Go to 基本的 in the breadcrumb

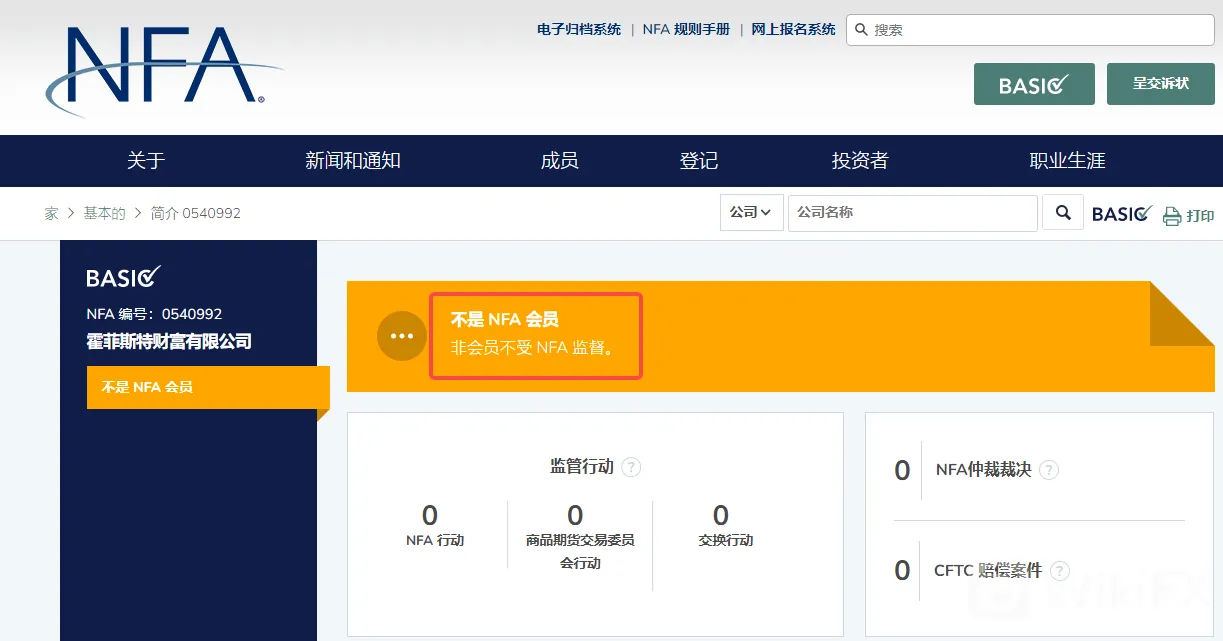point(104,213)
